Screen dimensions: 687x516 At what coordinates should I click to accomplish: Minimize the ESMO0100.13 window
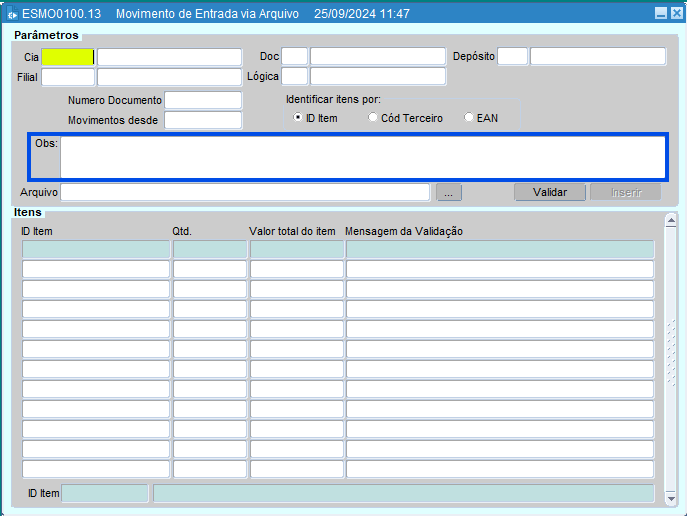pyautogui.click(x=660, y=14)
